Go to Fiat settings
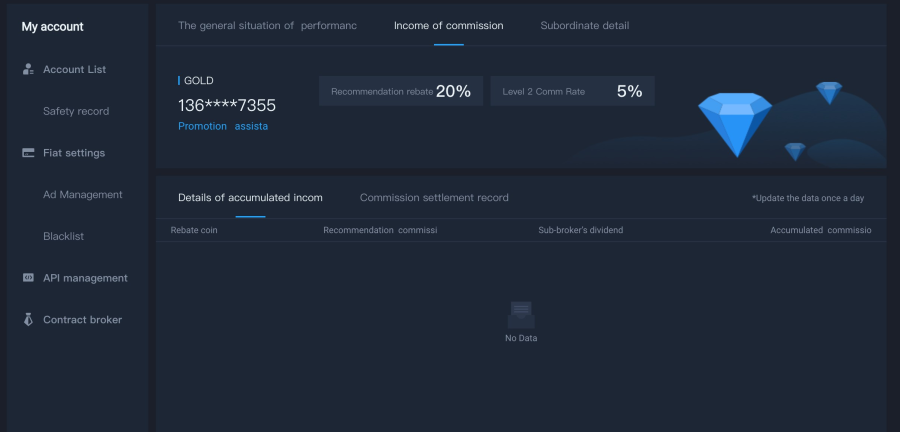 tap(74, 153)
